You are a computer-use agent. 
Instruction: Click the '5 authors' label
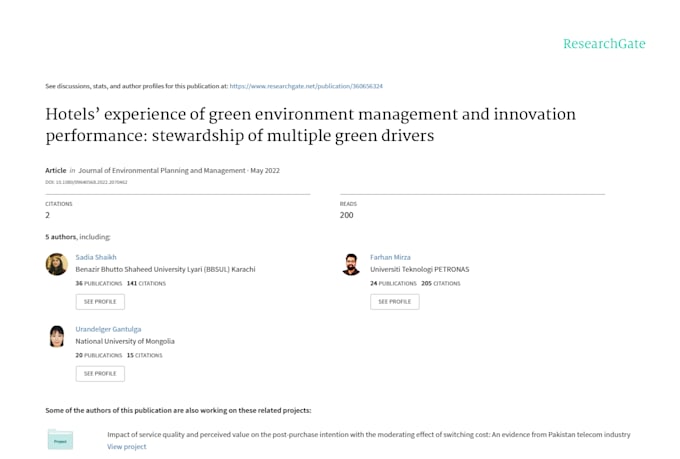coord(61,237)
